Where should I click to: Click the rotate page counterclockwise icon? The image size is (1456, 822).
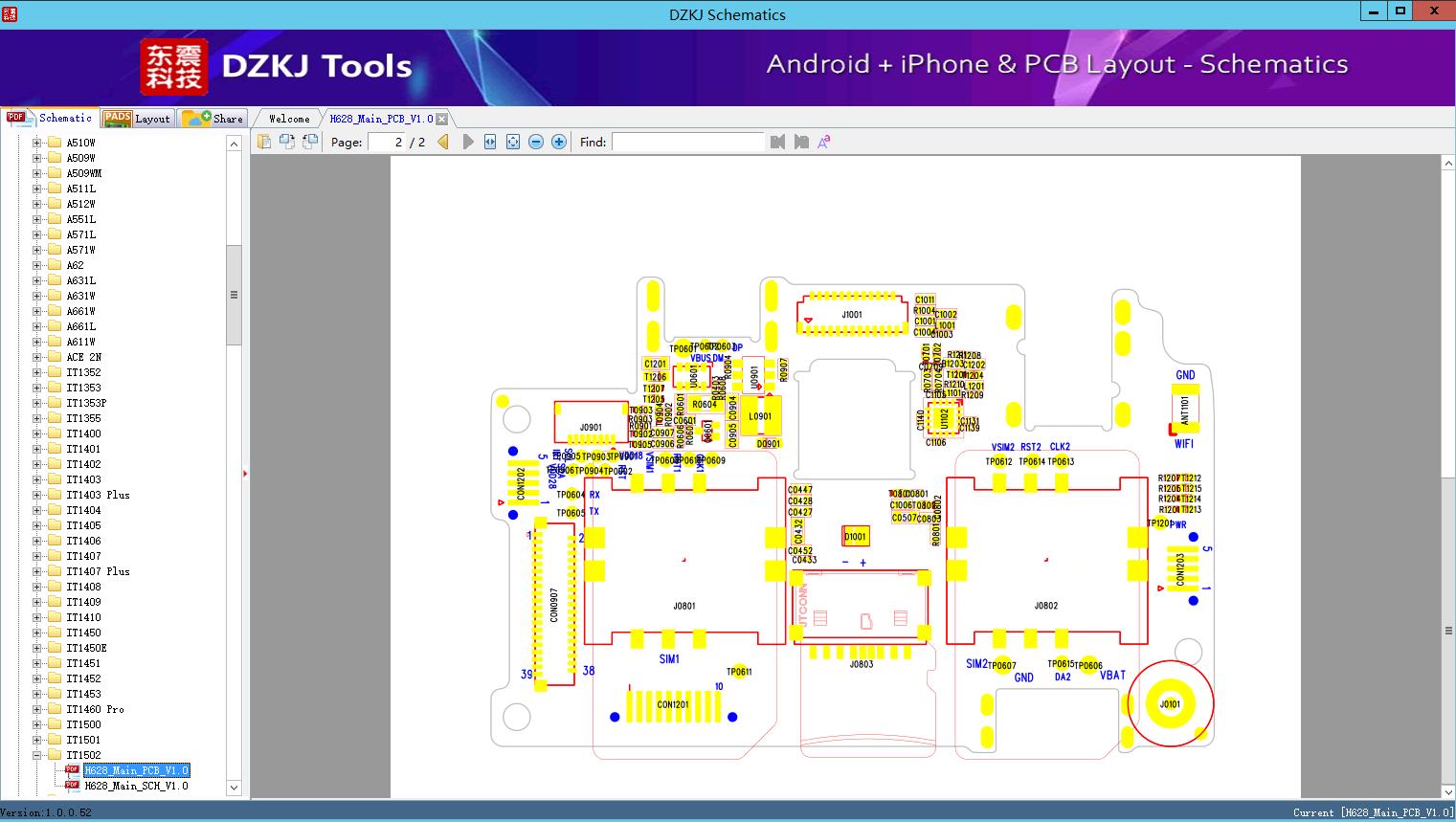[x=309, y=142]
